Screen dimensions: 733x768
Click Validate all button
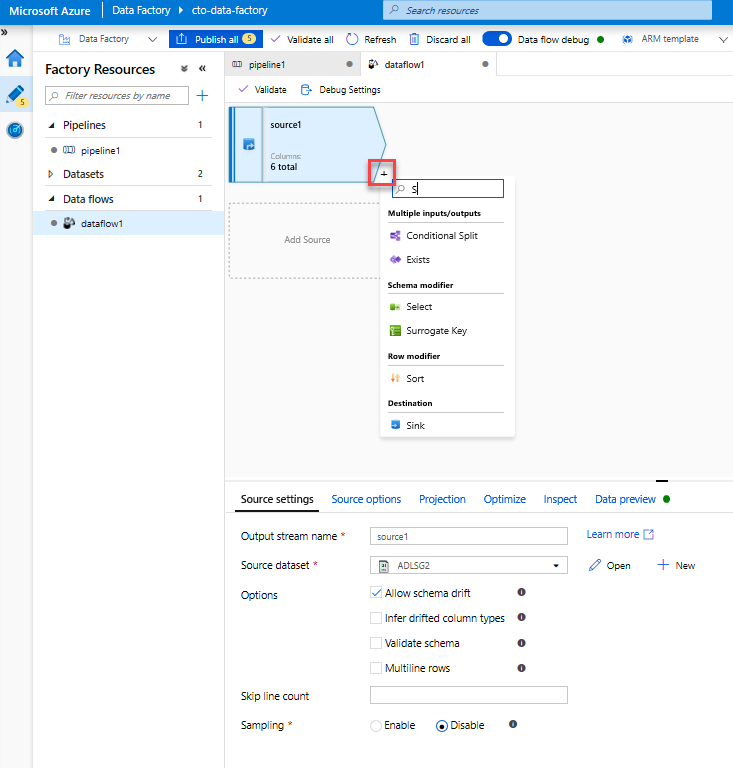coord(302,39)
